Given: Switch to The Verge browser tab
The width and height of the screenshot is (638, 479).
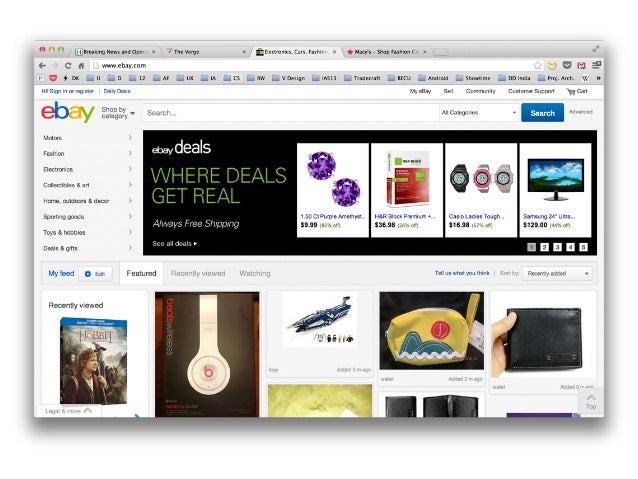Looking at the screenshot, I should [x=205, y=52].
